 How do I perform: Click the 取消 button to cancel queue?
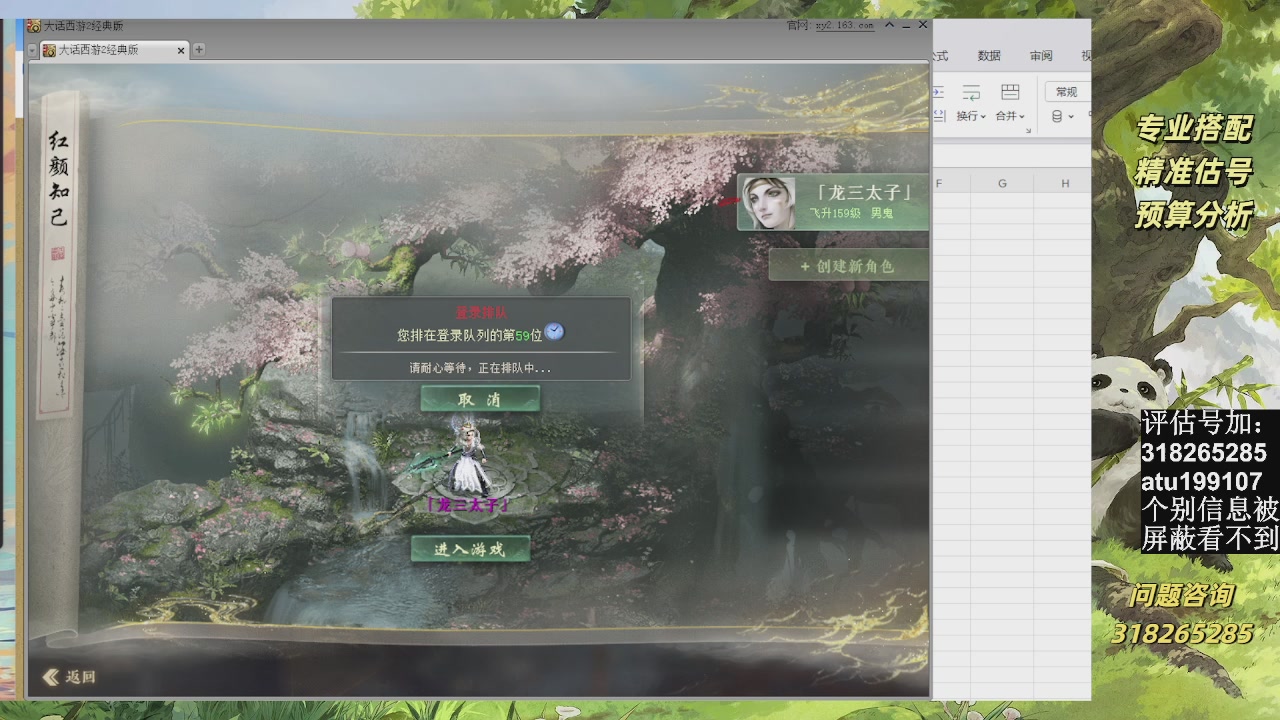click(x=480, y=399)
